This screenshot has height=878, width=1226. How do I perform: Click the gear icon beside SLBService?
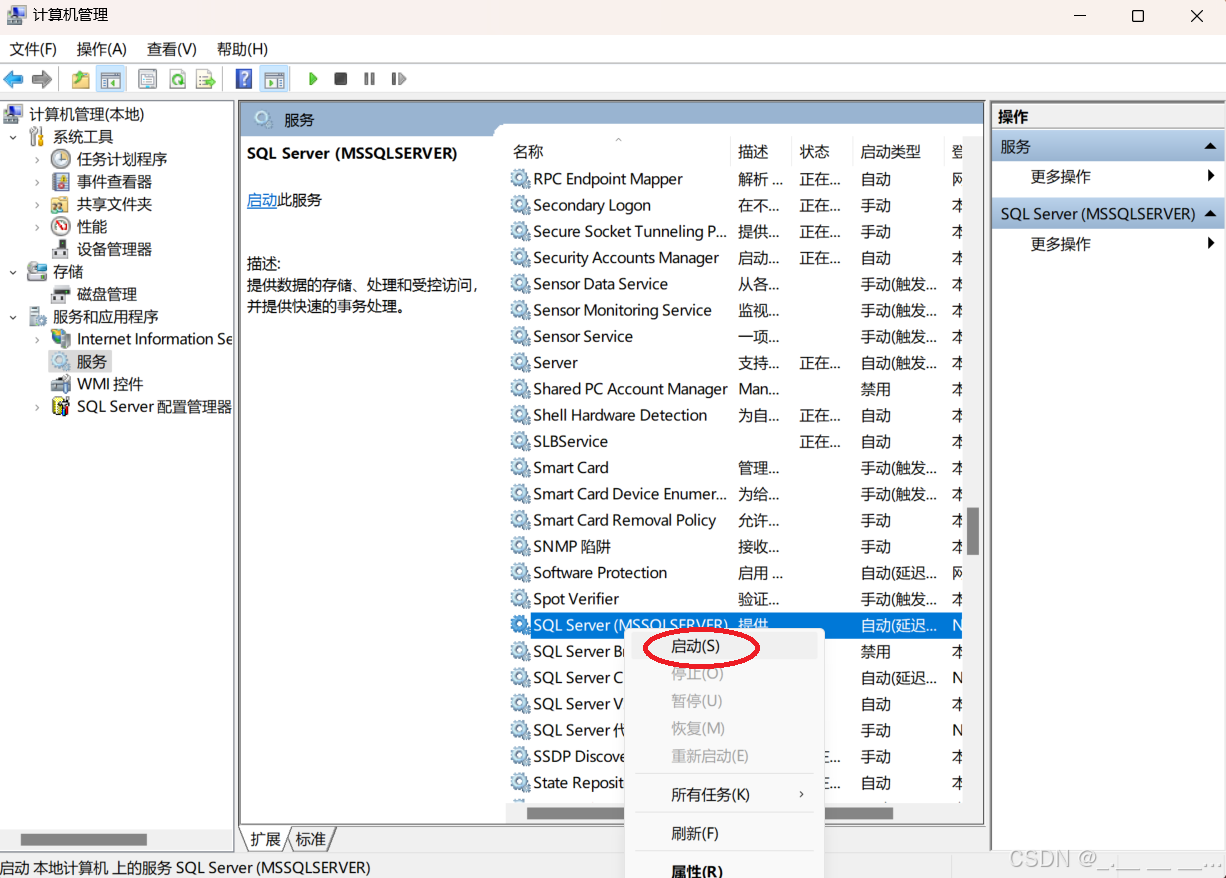520,441
